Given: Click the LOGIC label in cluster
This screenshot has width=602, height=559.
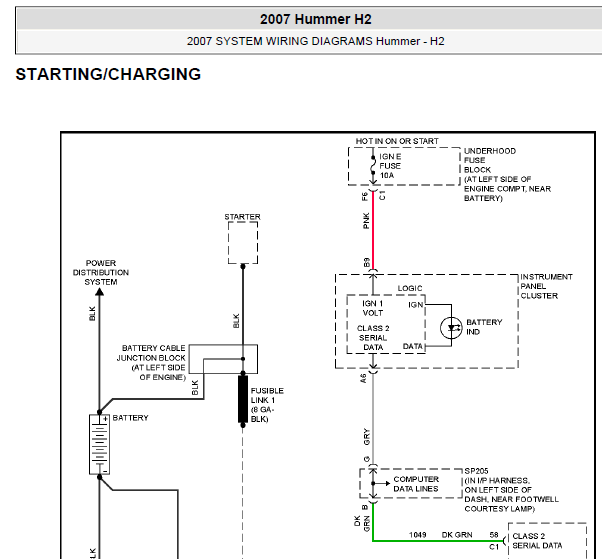Looking at the screenshot, I should pos(410,288).
